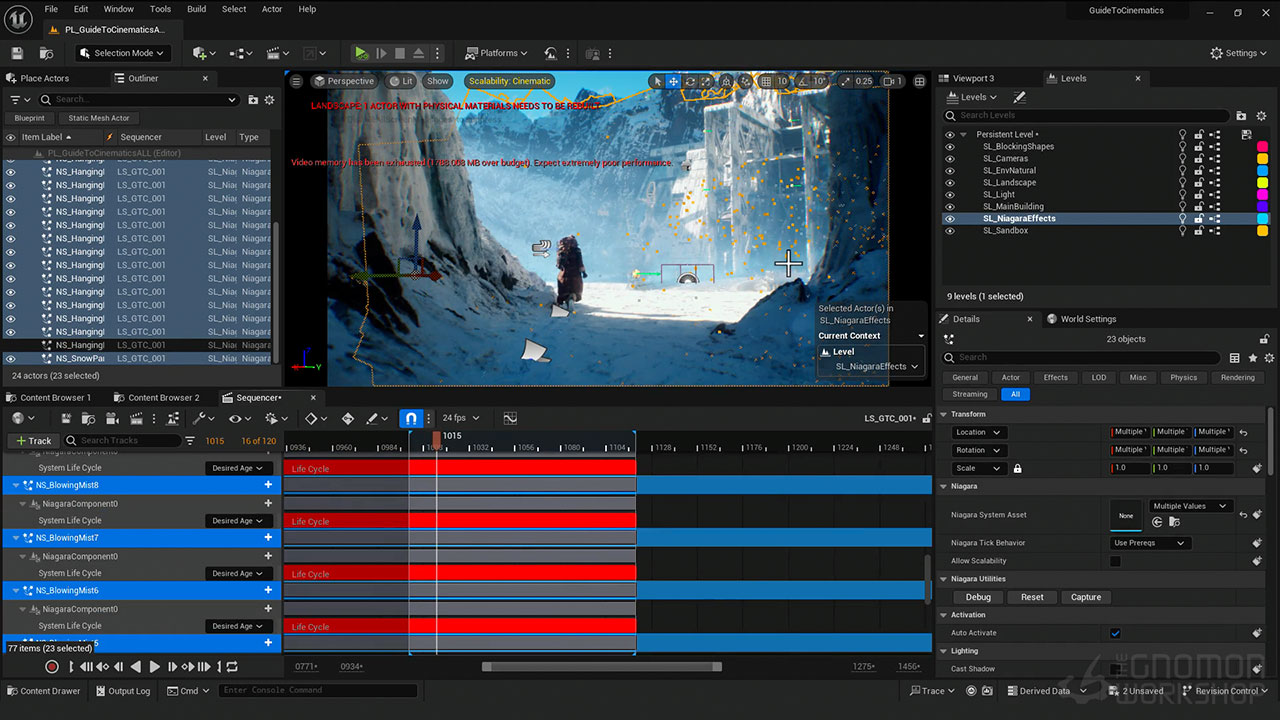This screenshot has height=720, width=1280.
Task: Click the SL_EnvNatural blue color swatch
Action: (x=1262, y=171)
